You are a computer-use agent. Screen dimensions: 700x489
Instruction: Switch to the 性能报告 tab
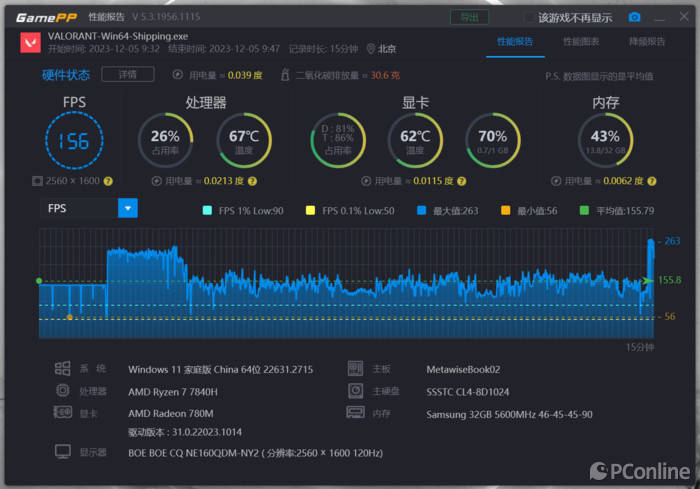point(515,42)
